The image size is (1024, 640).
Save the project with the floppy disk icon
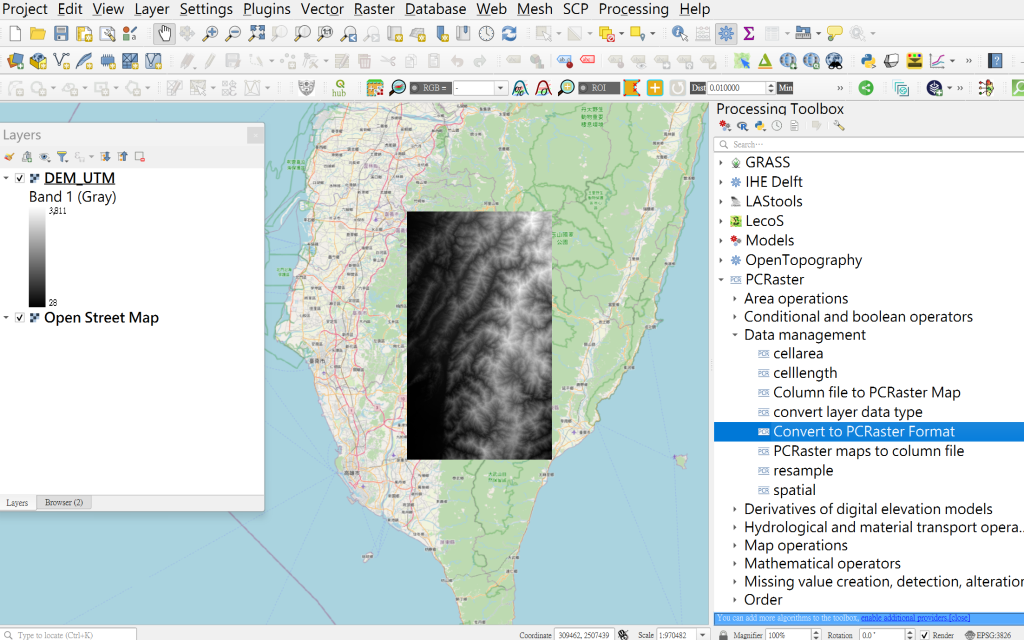click(x=61, y=33)
